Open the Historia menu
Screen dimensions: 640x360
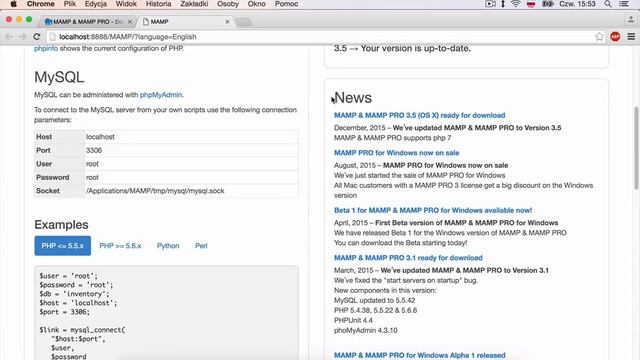[x=158, y=4]
